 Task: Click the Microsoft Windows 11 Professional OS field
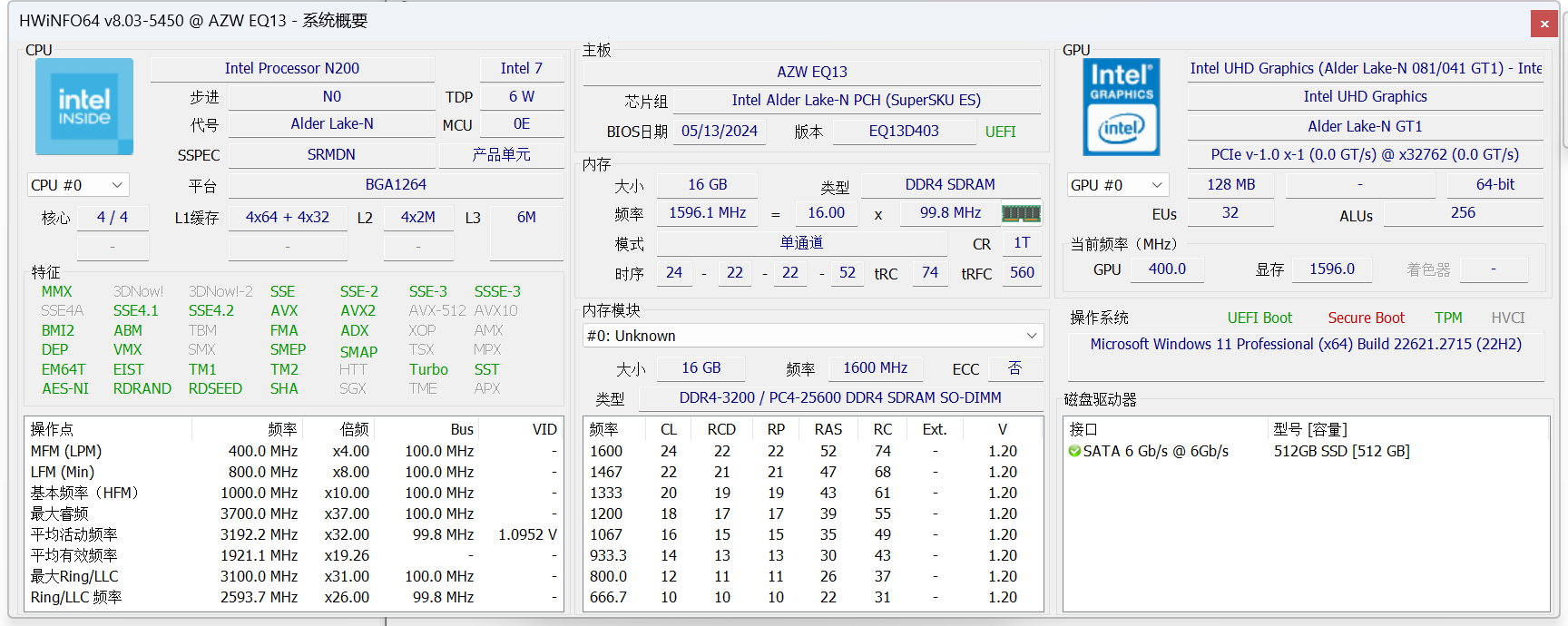[1306, 345]
